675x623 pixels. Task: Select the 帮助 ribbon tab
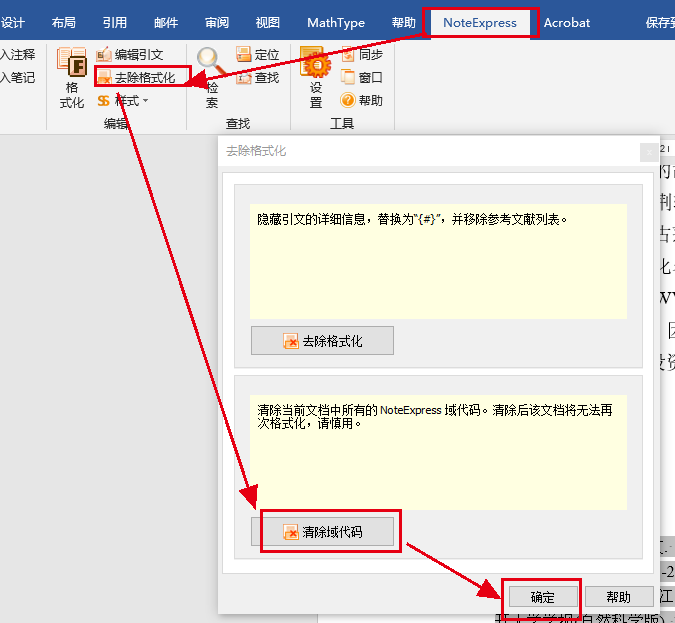point(403,23)
